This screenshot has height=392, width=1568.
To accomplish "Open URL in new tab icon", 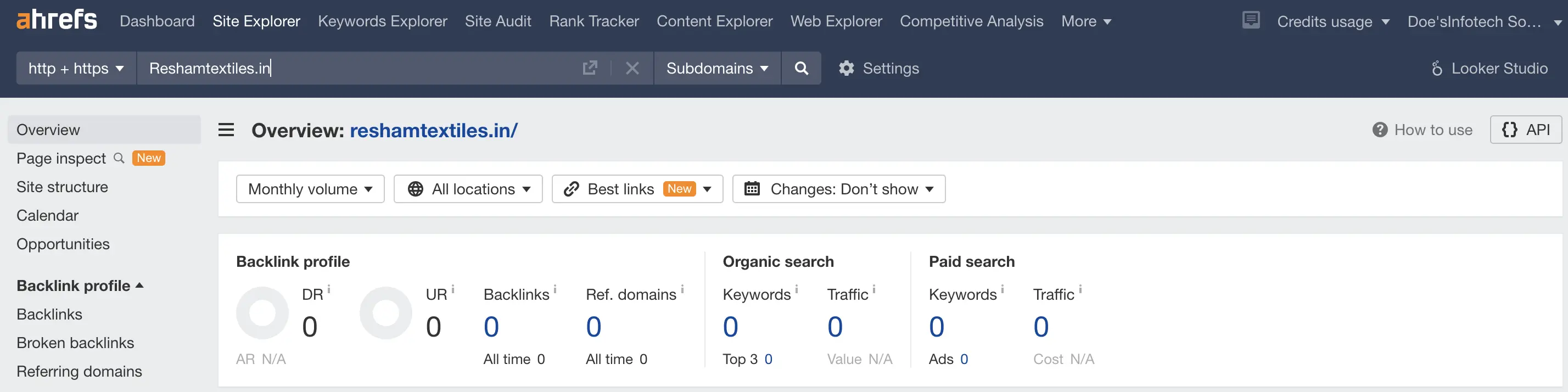I will (590, 68).
